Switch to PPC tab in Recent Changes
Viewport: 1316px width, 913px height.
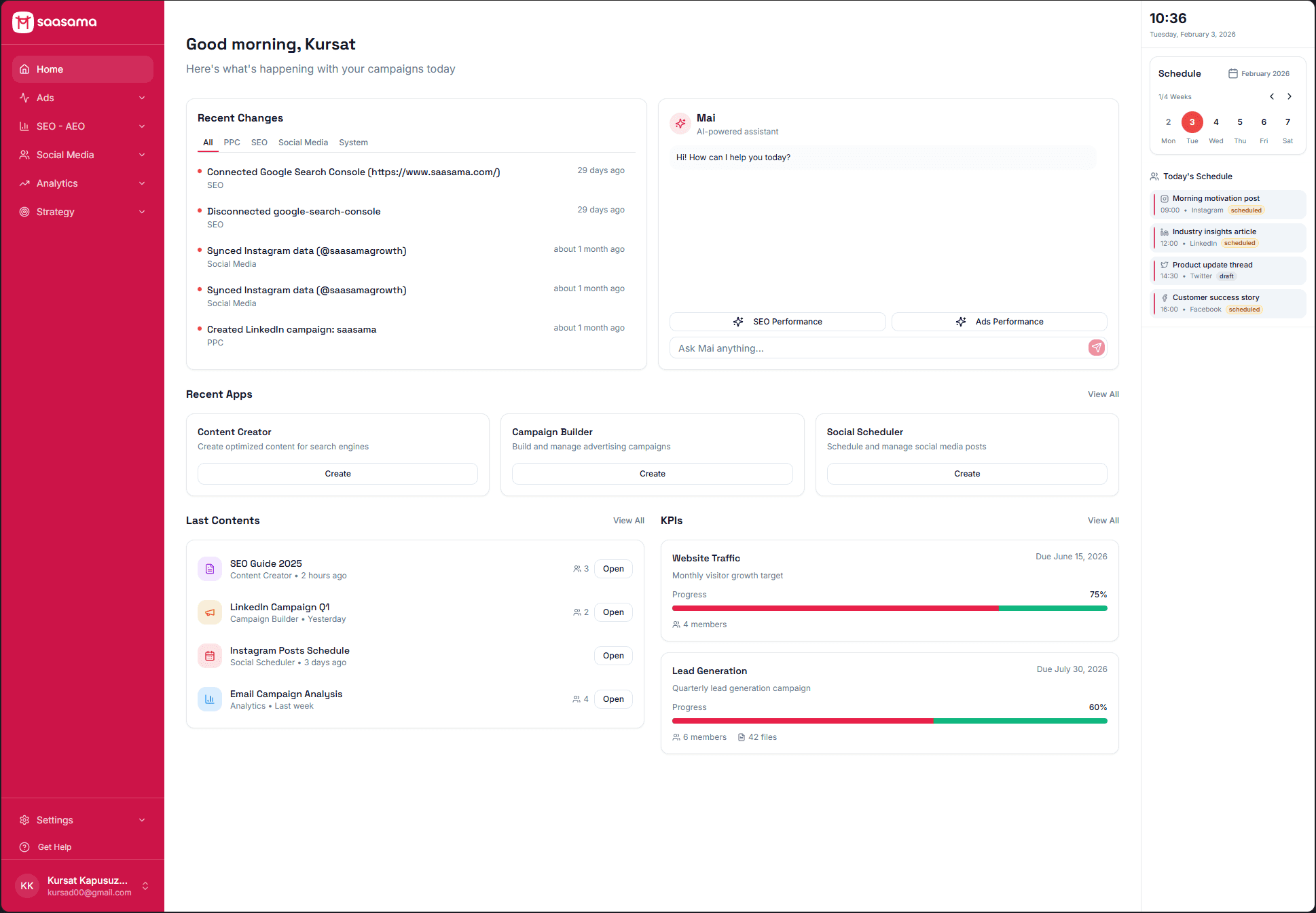tap(232, 143)
